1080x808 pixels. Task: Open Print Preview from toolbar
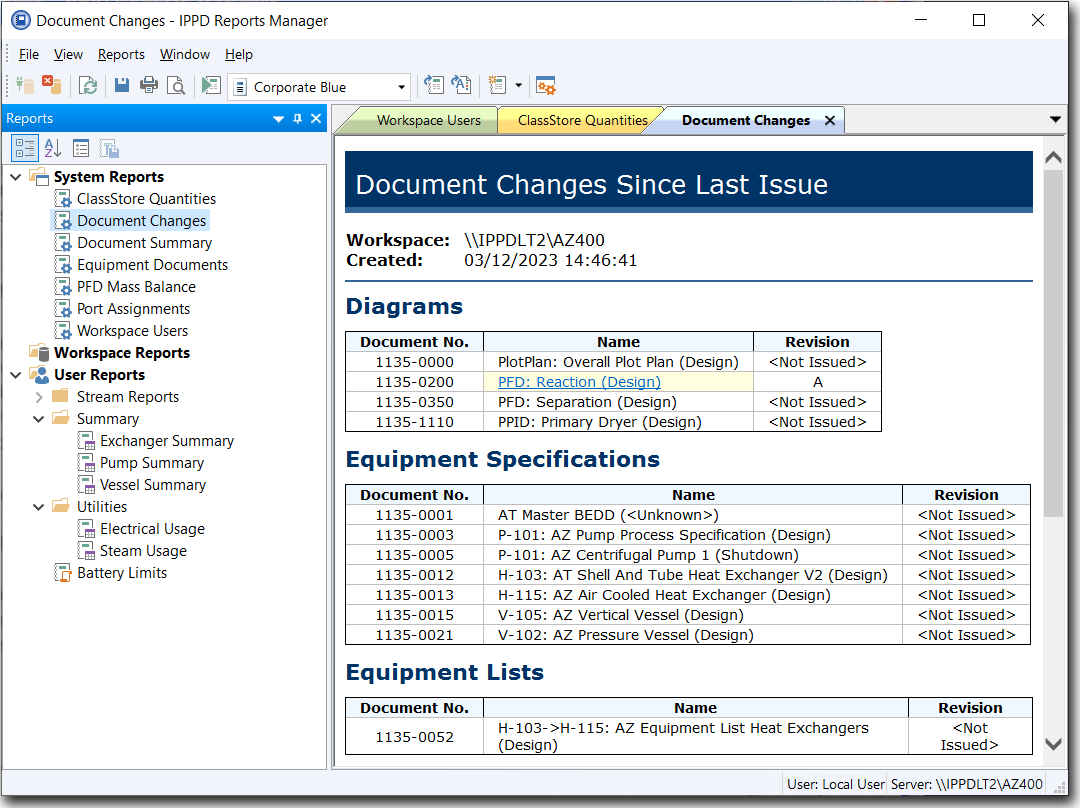[x=176, y=86]
